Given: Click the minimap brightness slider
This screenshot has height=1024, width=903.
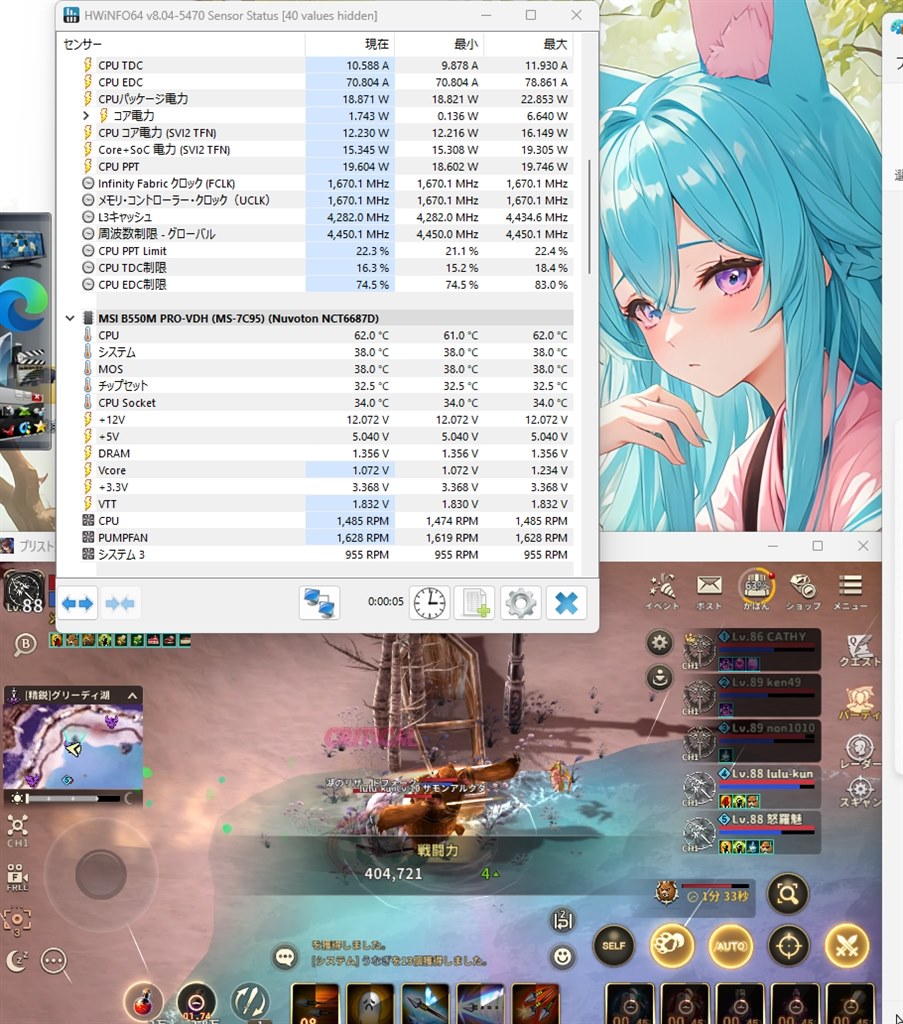Looking at the screenshot, I should point(73,798).
